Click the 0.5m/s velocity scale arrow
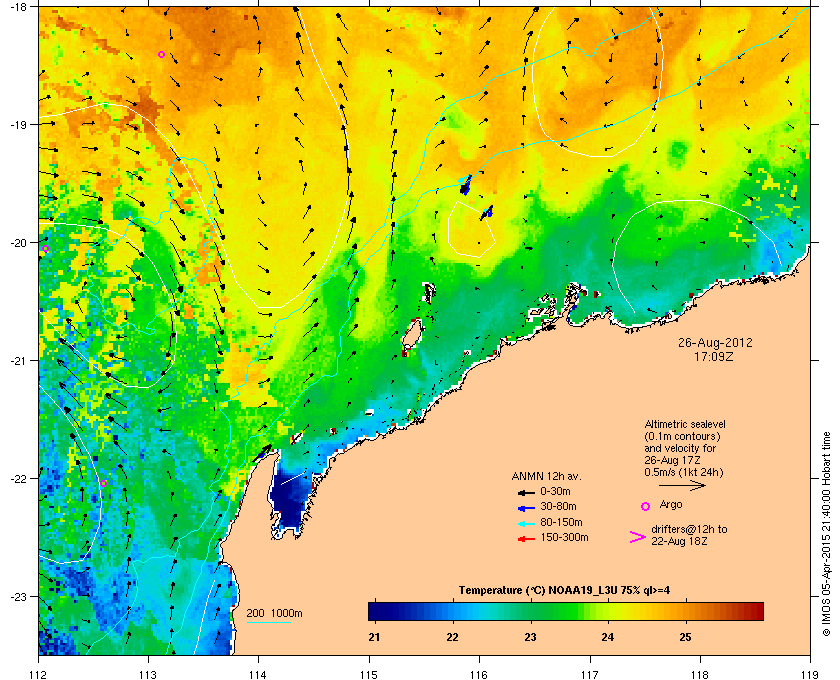The width and height of the screenshot is (840, 680). pos(682,486)
